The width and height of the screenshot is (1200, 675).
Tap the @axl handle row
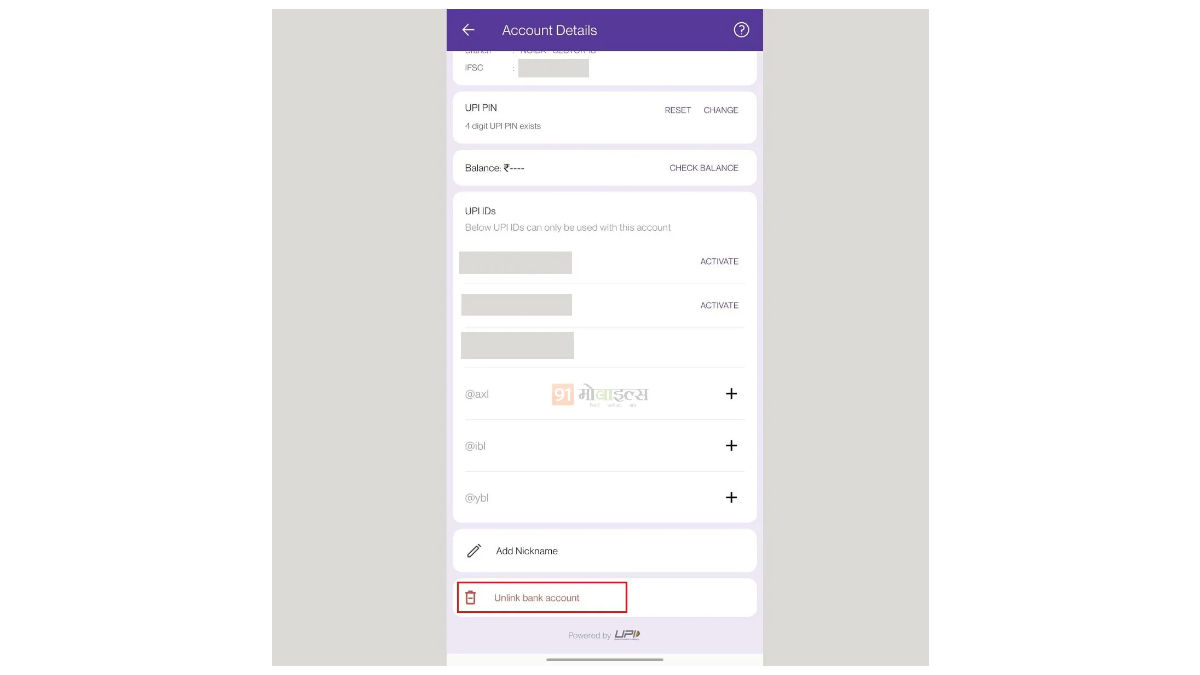click(605, 394)
